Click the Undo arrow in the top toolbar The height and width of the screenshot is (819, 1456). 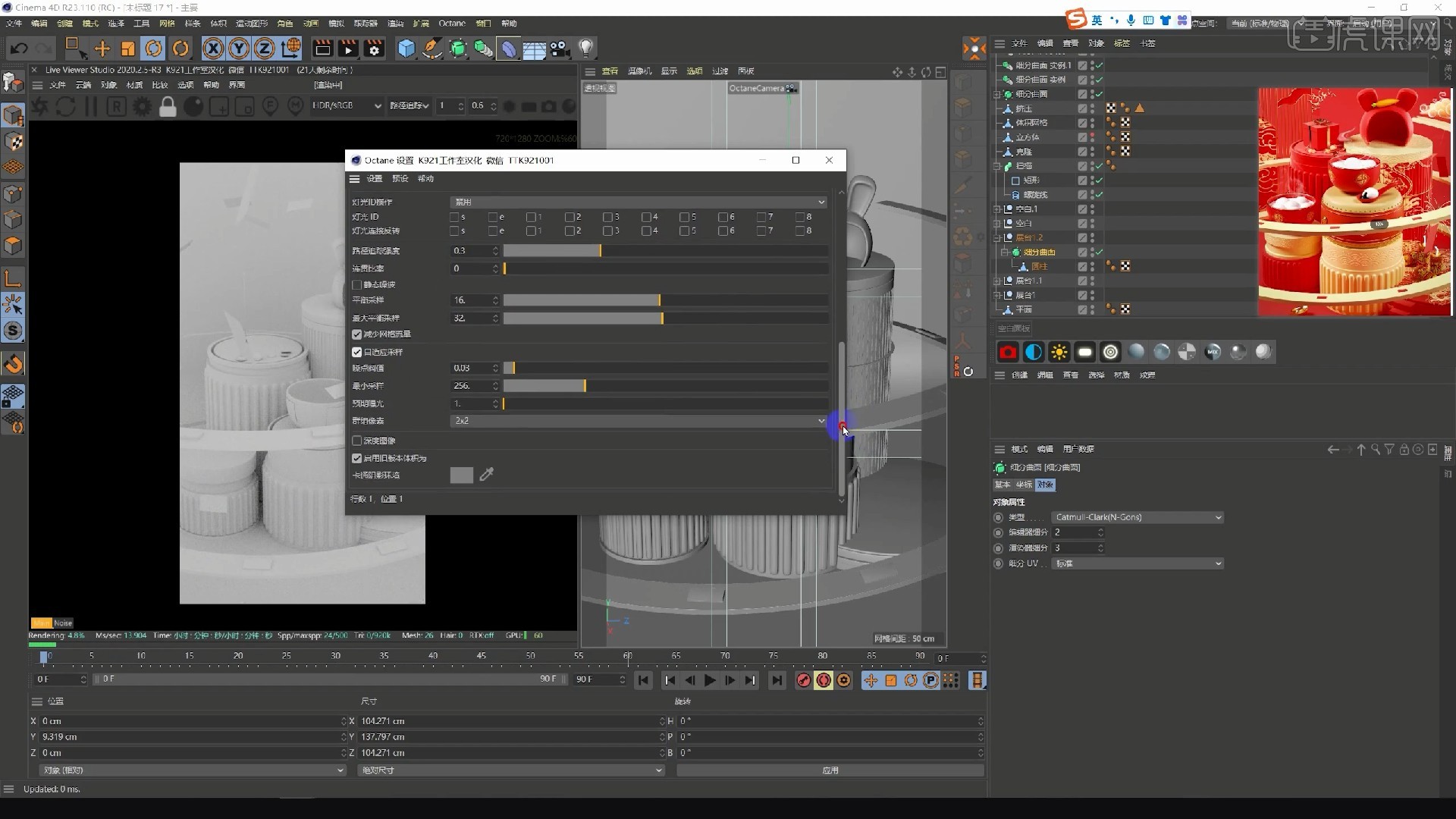click(x=19, y=49)
